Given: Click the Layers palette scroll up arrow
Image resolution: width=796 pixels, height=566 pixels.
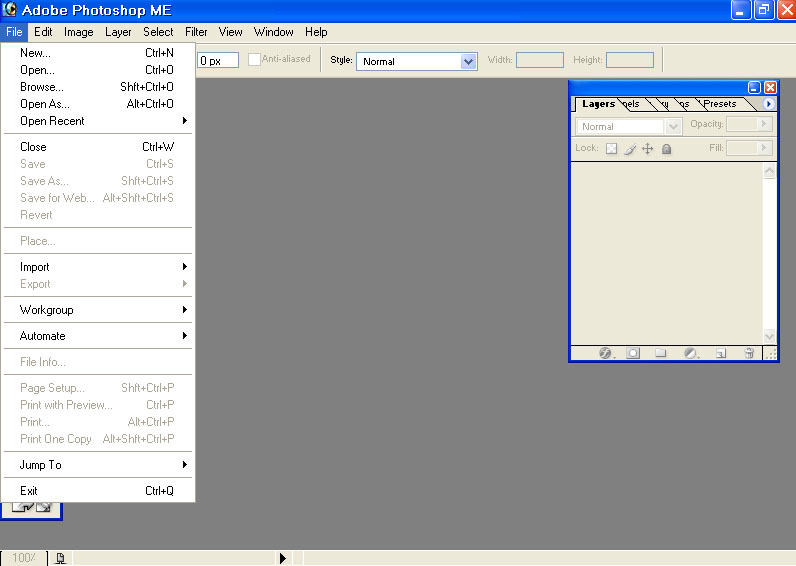Looking at the screenshot, I should (x=769, y=171).
